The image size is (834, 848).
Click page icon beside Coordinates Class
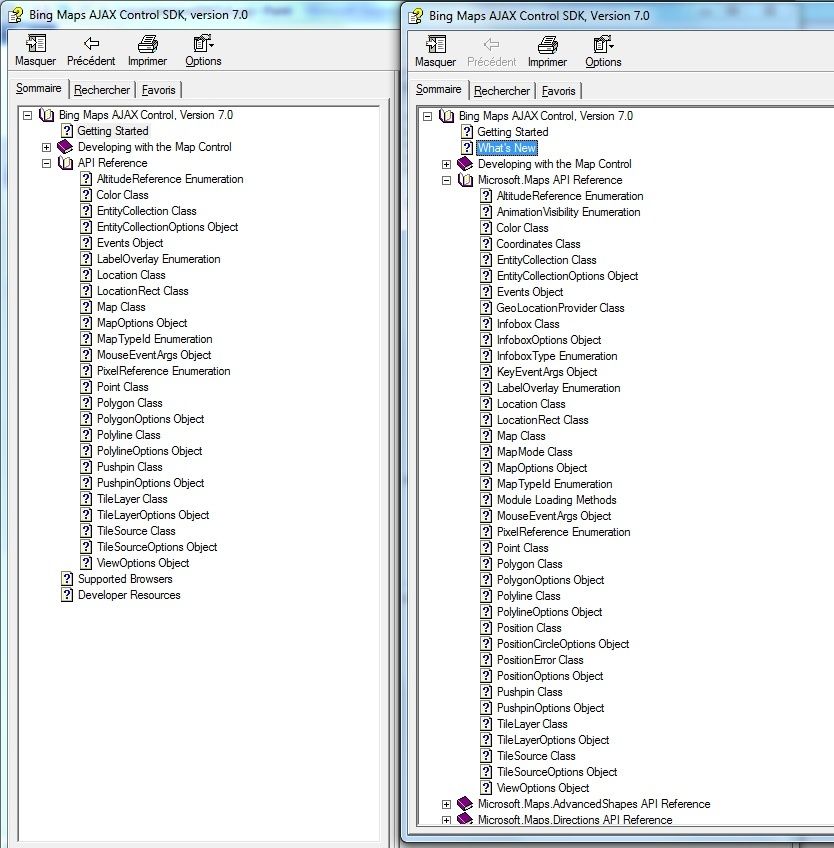(486, 244)
